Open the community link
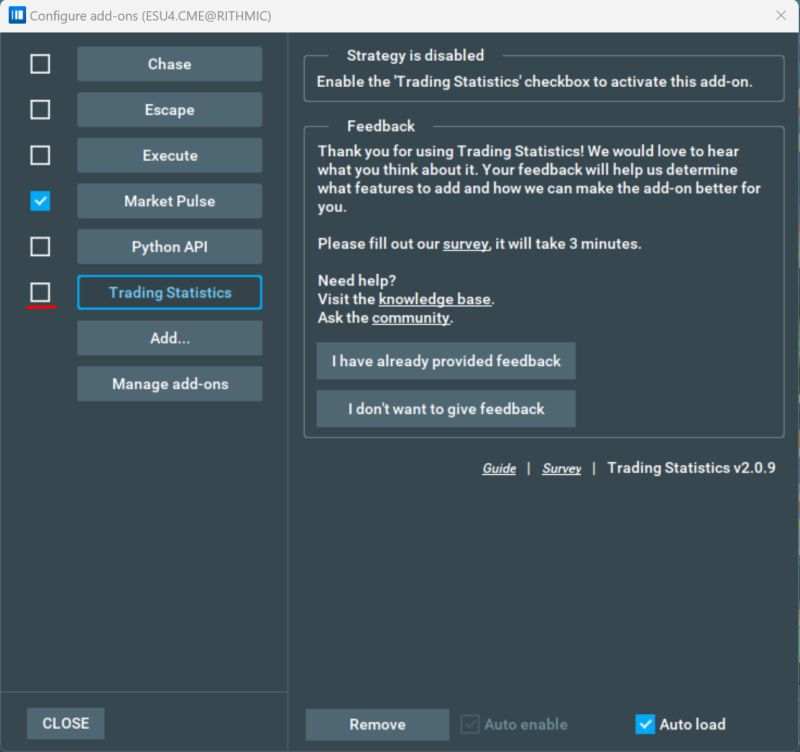Image resolution: width=800 pixels, height=752 pixels. (x=411, y=318)
